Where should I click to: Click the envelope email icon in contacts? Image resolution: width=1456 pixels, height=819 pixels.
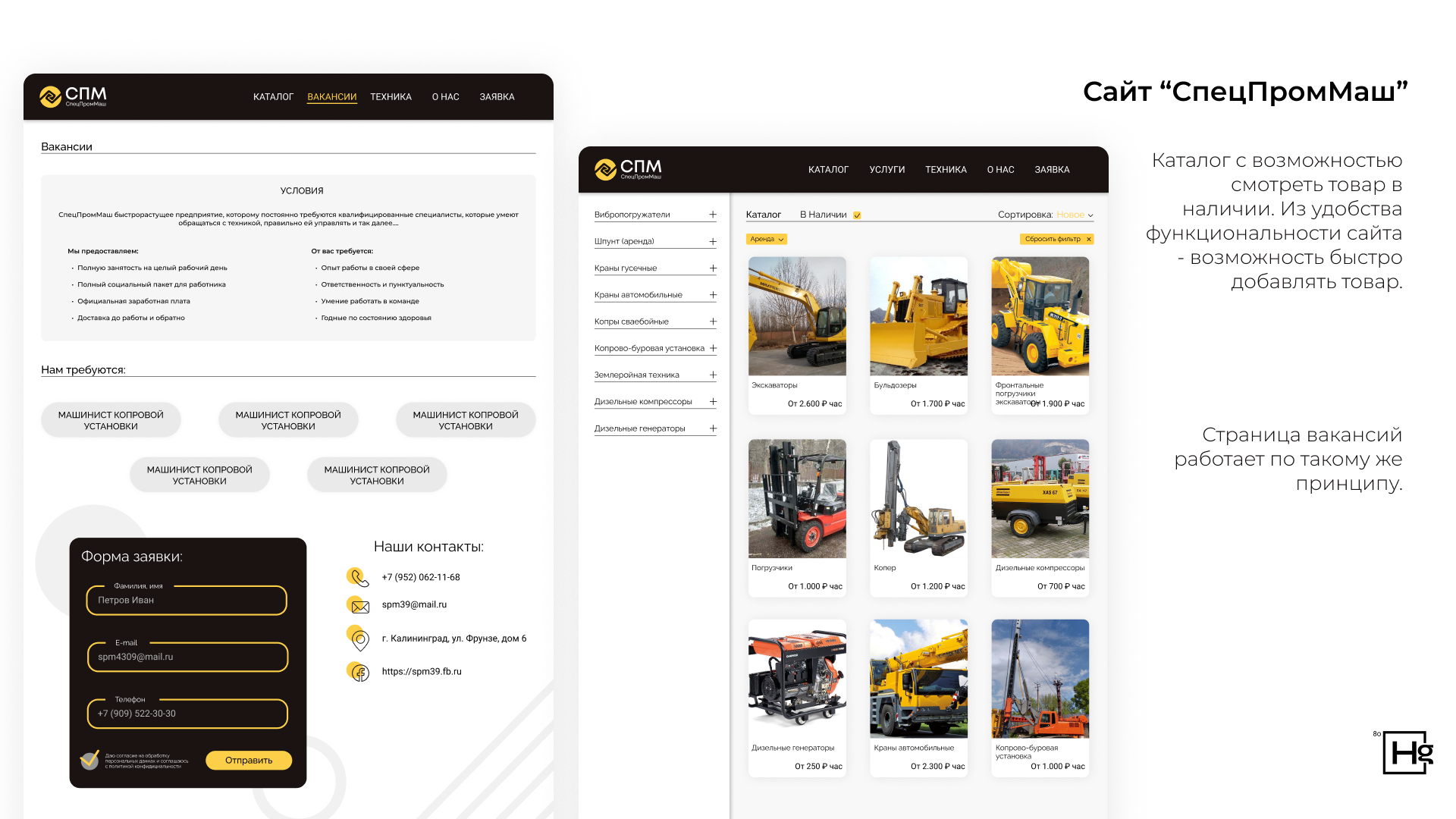pyautogui.click(x=358, y=605)
